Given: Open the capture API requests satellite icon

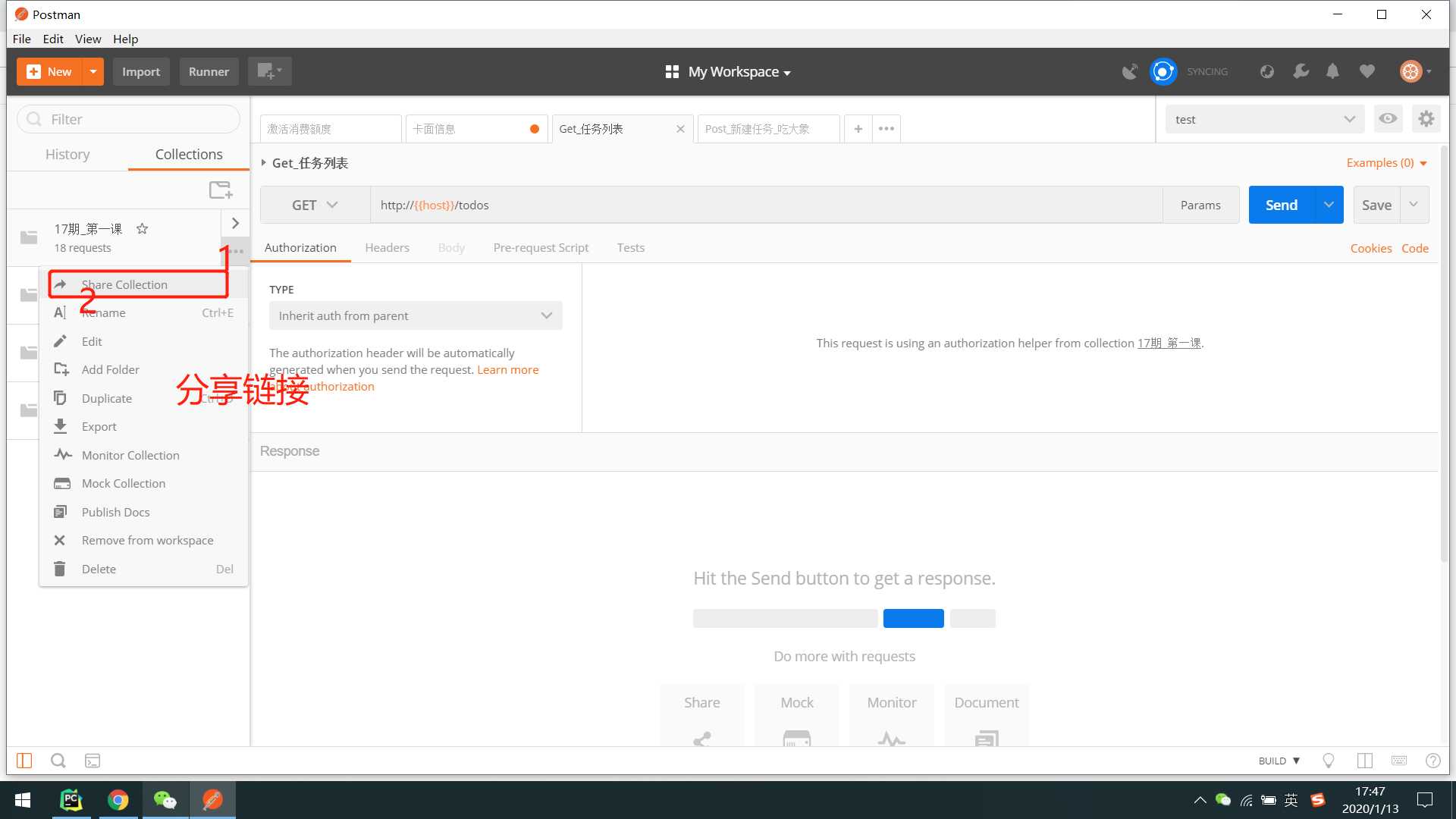Looking at the screenshot, I should (1130, 71).
